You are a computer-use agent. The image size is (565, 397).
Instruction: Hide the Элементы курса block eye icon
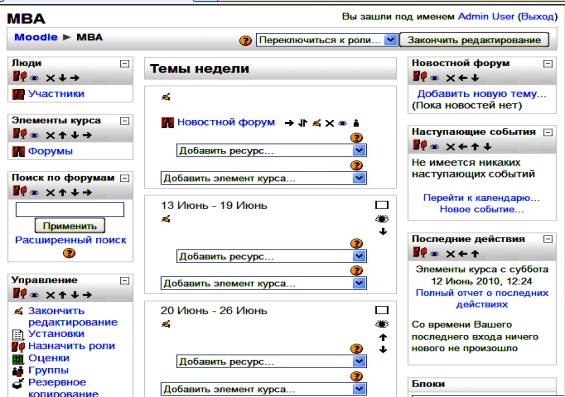[x=35, y=135]
